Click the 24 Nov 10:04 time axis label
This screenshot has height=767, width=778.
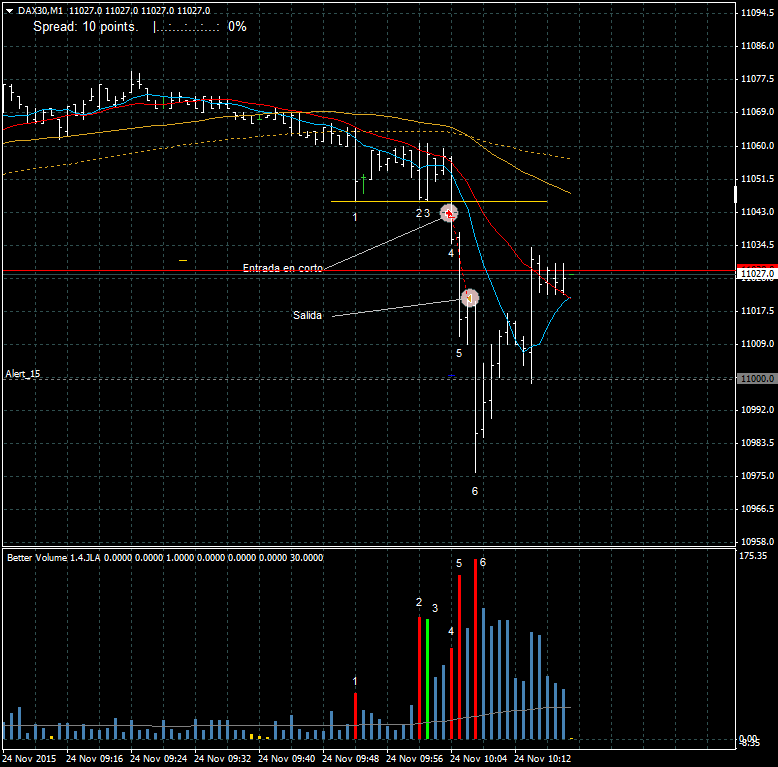(482, 759)
